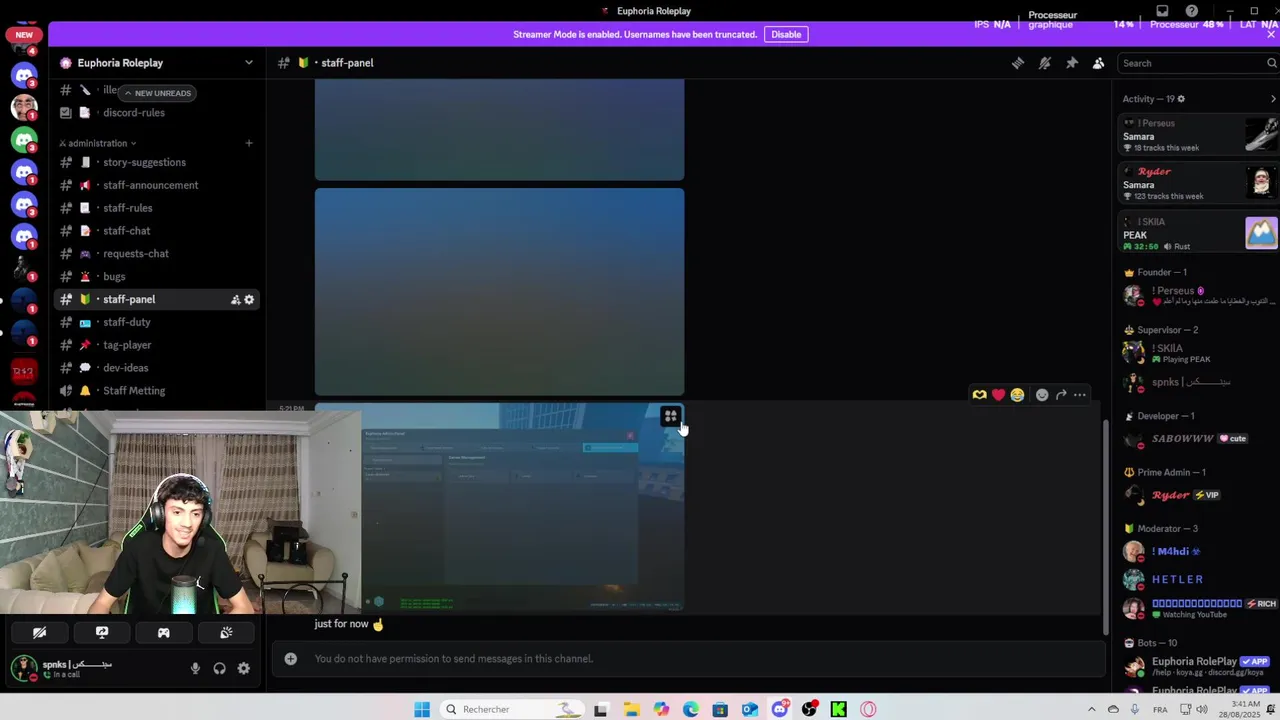Open the Discord help icon
This screenshot has height=720, width=1280.
coord(1191,11)
